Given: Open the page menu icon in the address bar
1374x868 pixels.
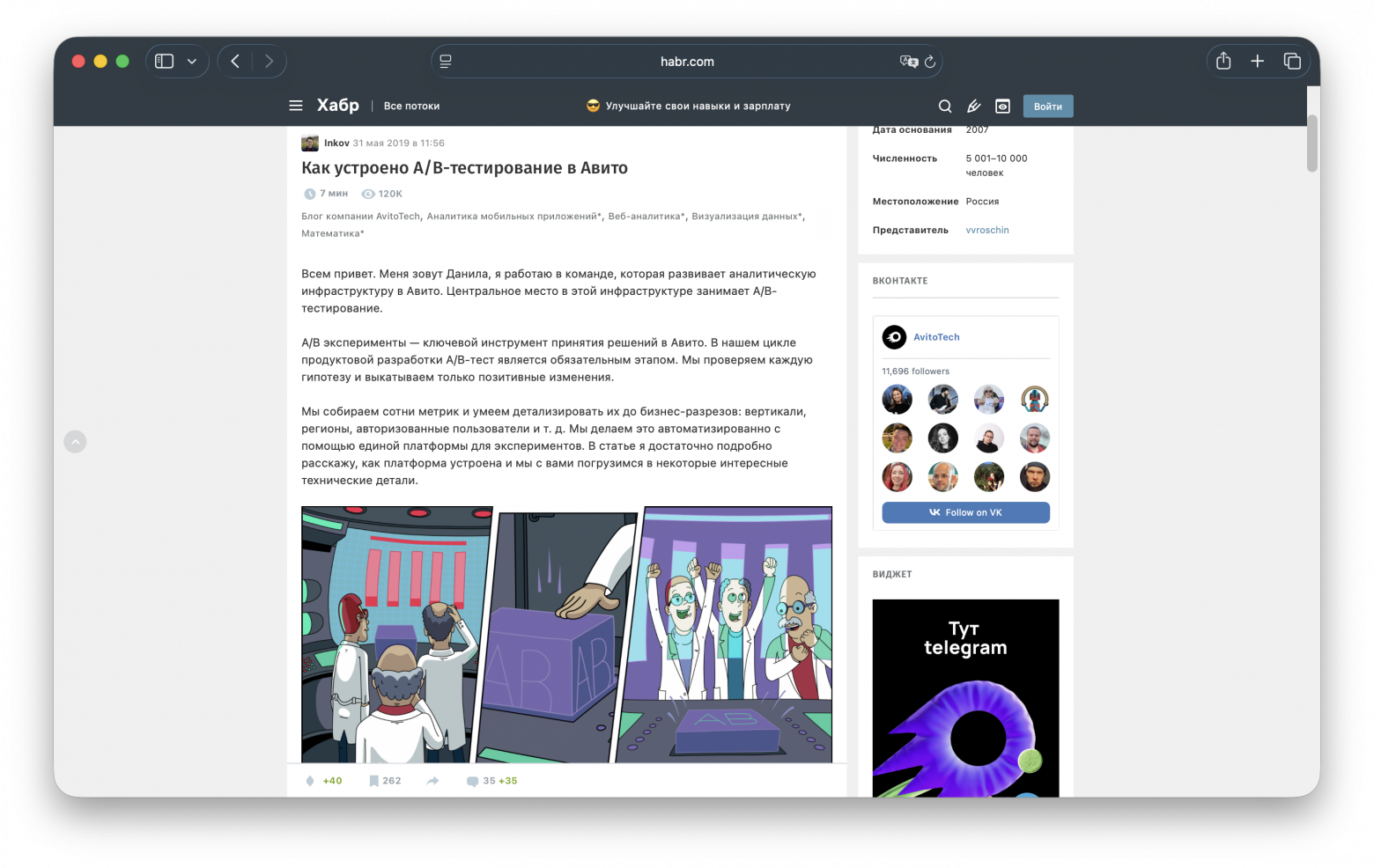Looking at the screenshot, I should click(446, 62).
